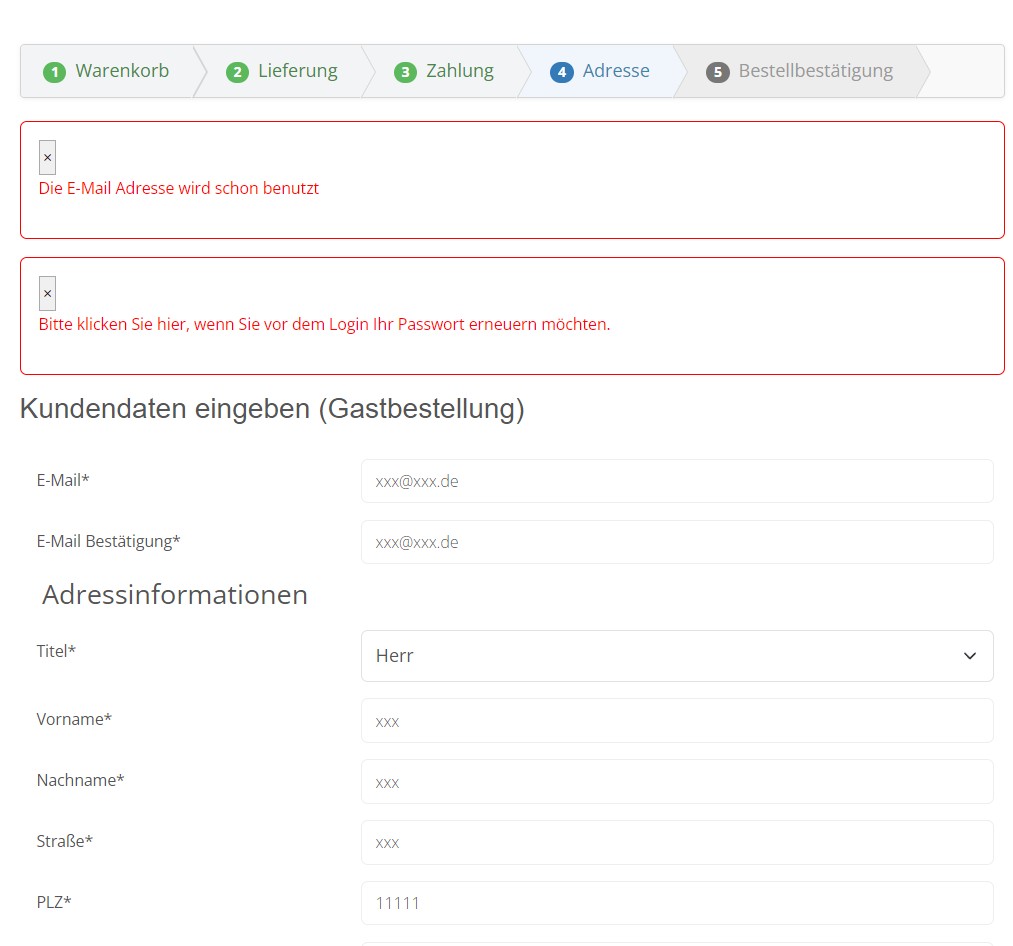This screenshot has height=946, width=1013.
Task: Click step 2 number badge for Lieferung
Action: 237,72
